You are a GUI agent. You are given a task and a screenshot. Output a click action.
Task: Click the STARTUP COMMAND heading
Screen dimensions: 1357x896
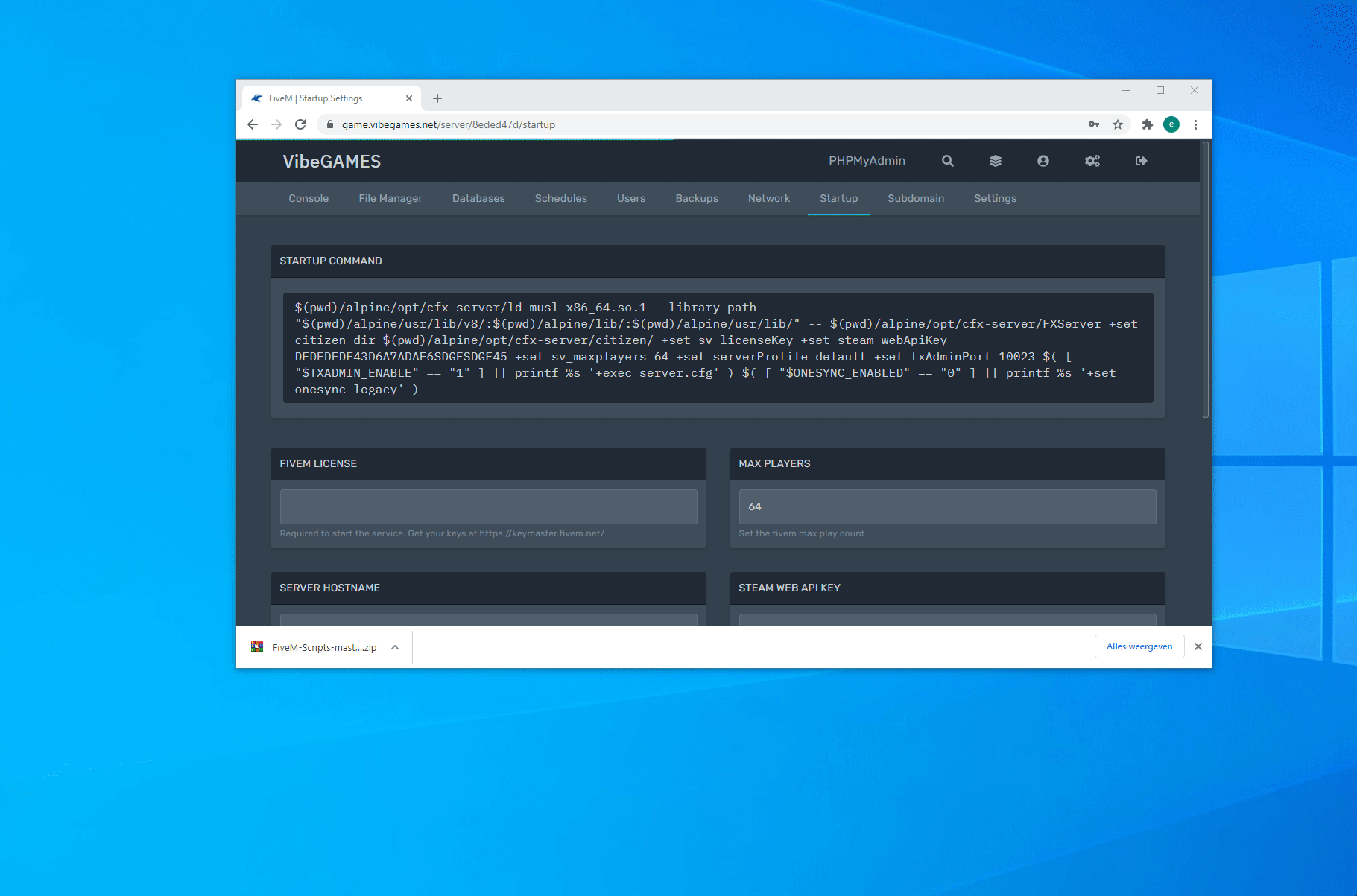331,261
